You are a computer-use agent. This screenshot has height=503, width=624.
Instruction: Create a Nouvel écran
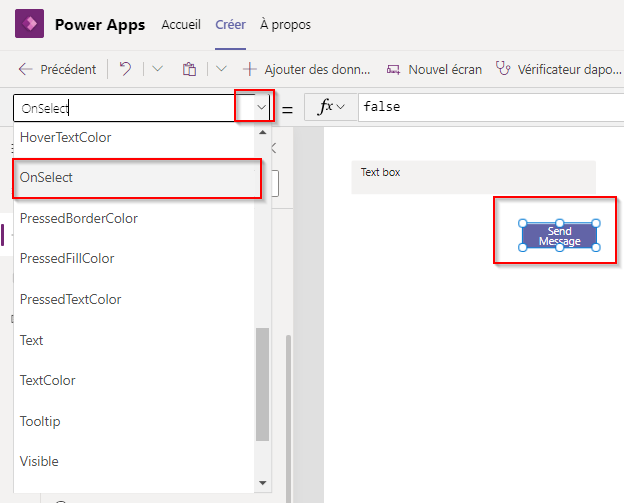[x=434, y=69]
